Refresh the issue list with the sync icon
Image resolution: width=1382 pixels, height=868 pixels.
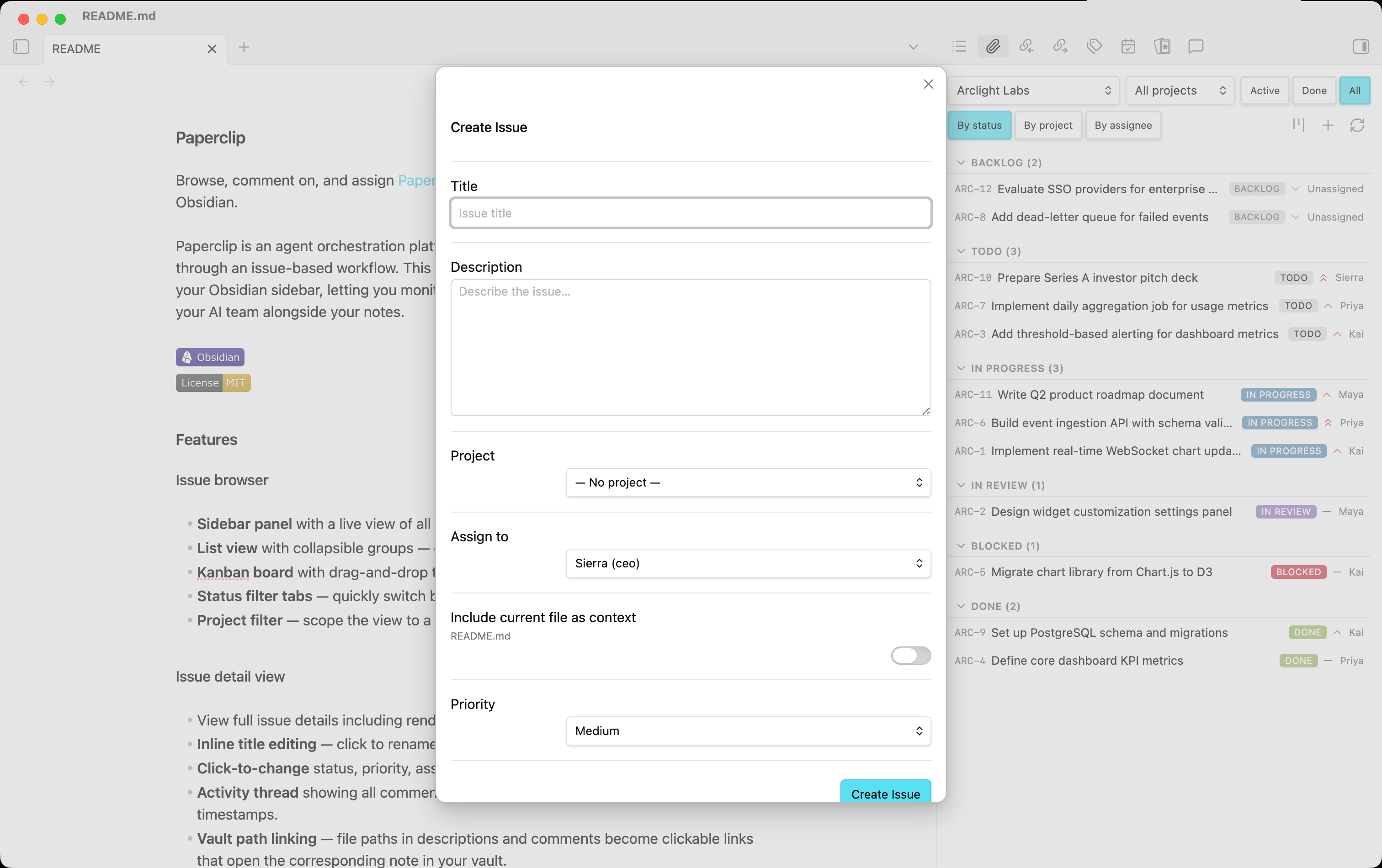pos(1358,125)
